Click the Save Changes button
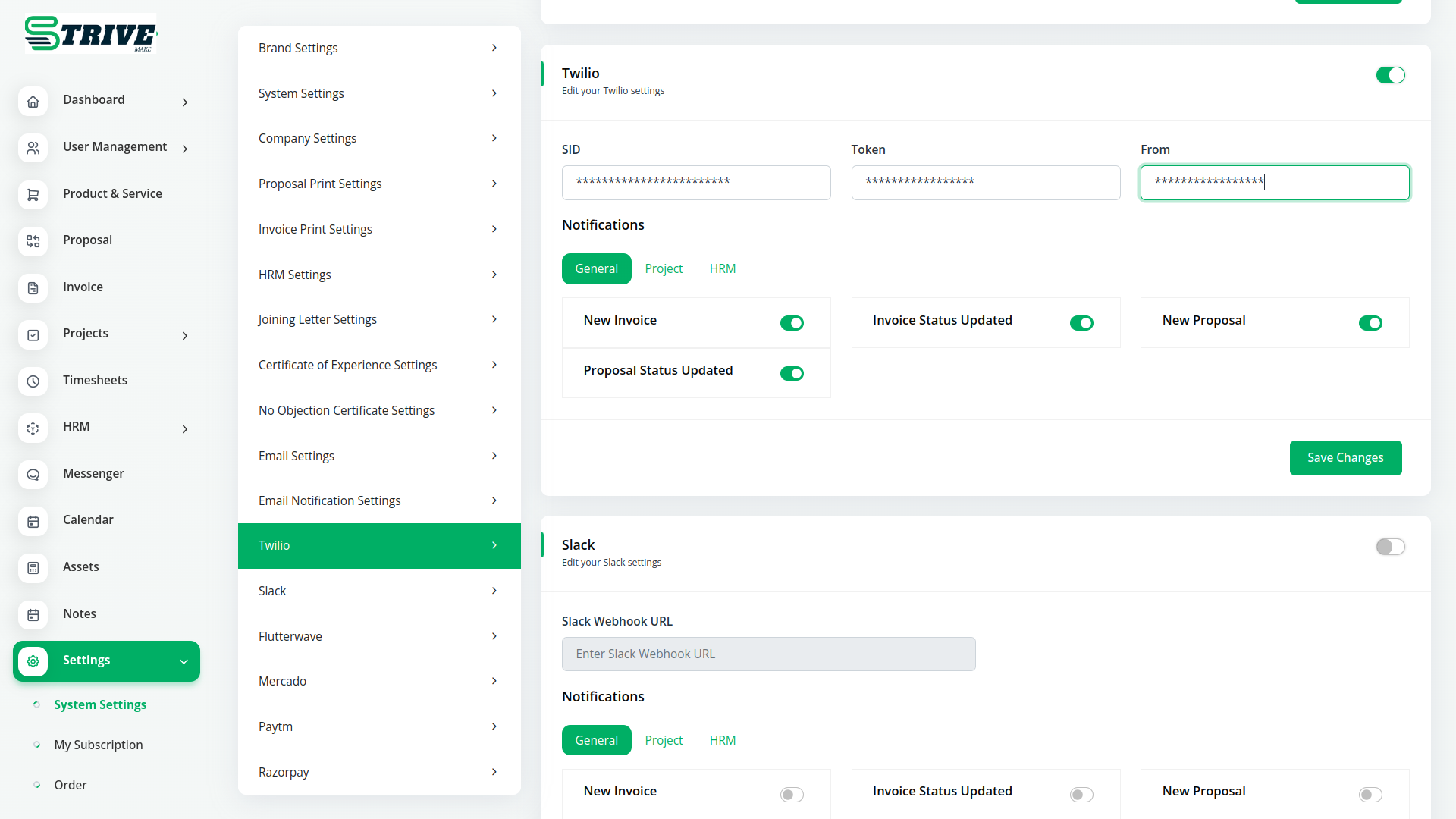 [x=1345, y=458]
